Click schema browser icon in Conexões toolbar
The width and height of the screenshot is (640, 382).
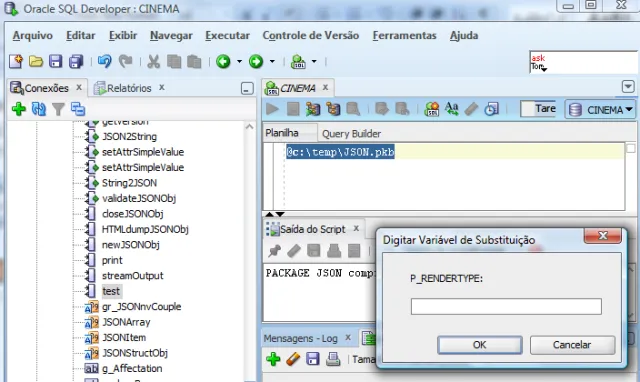[x=78, y=109]
